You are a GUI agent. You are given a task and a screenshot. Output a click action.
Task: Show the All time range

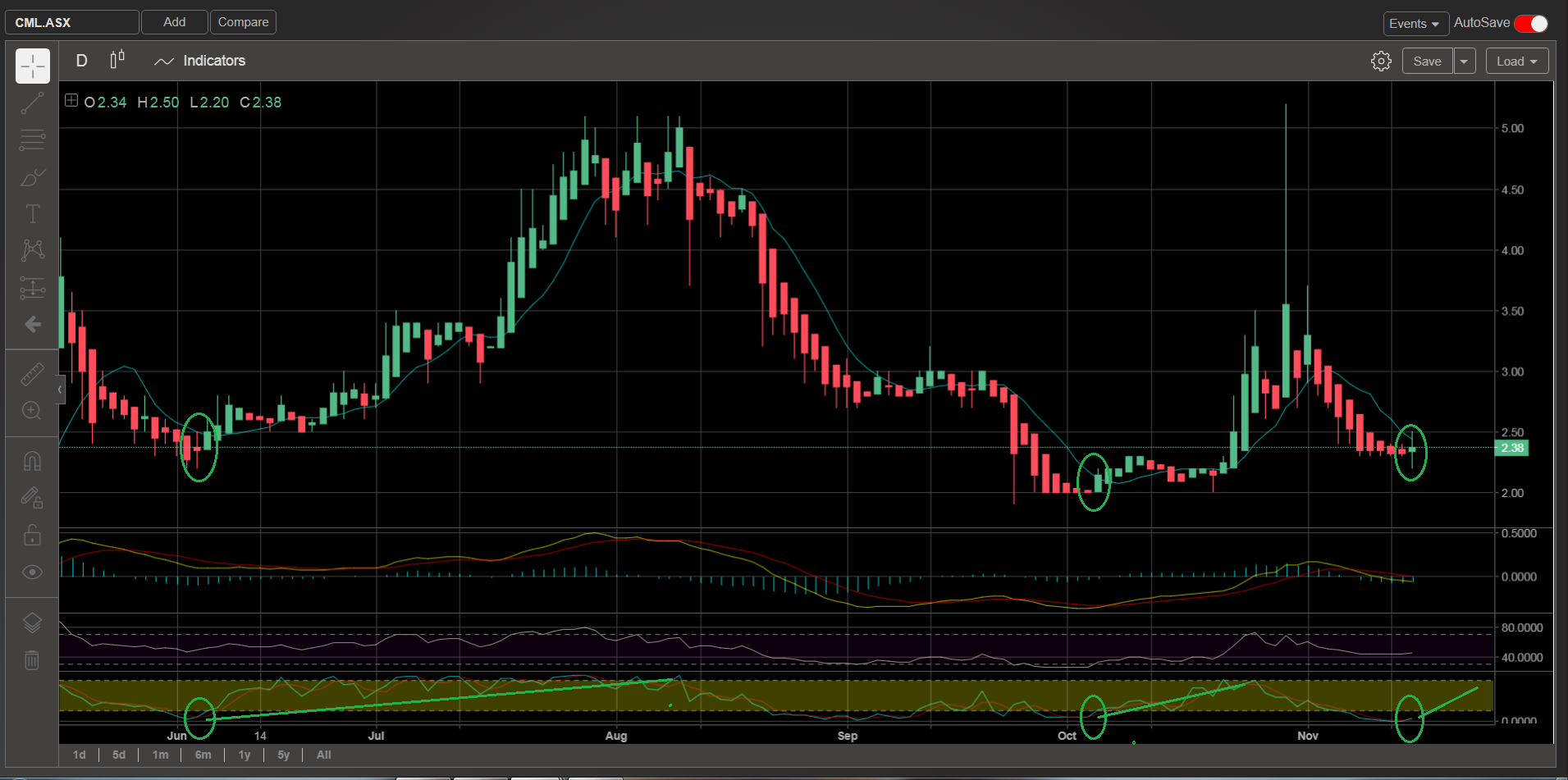(x=324, y=755)
